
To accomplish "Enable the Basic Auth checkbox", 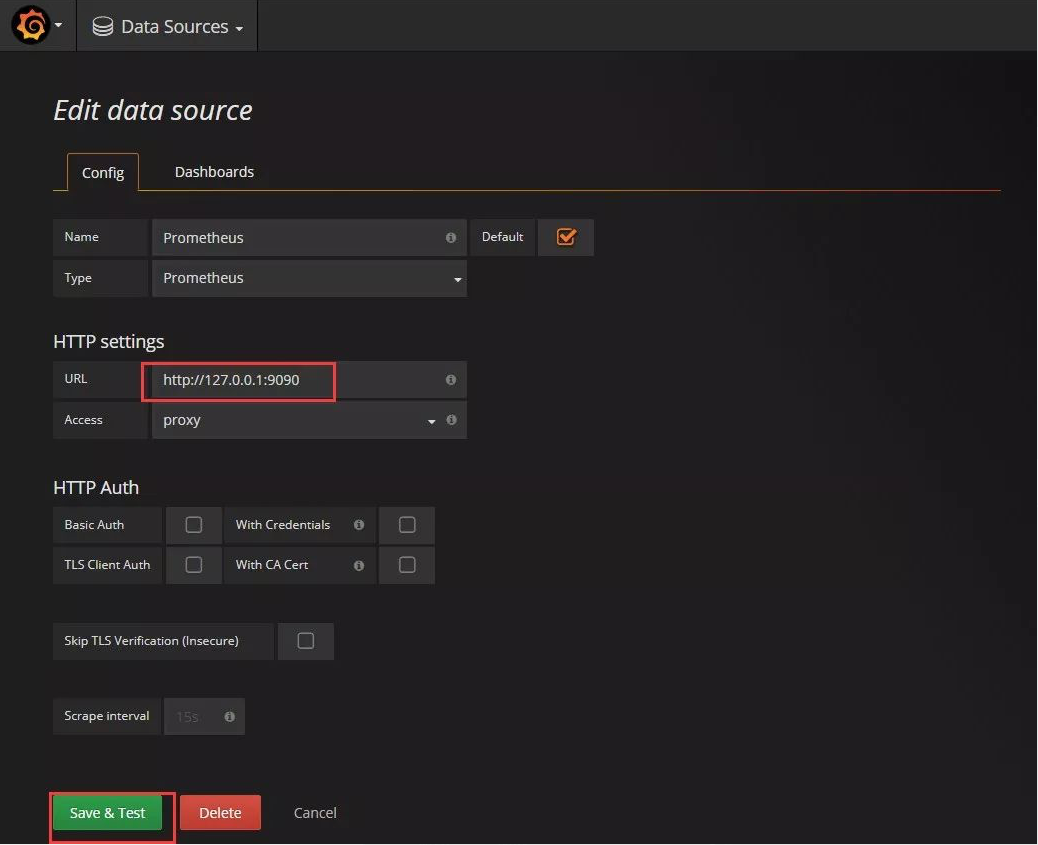I will tap(193, 524).
